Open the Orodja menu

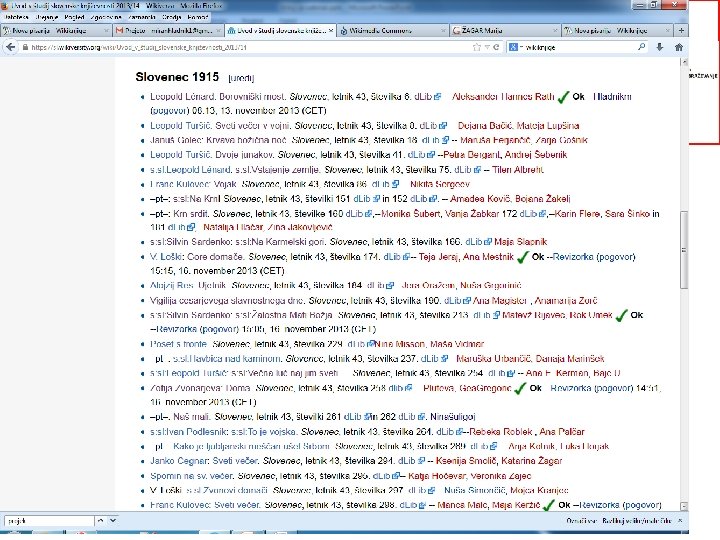[172, 17]
